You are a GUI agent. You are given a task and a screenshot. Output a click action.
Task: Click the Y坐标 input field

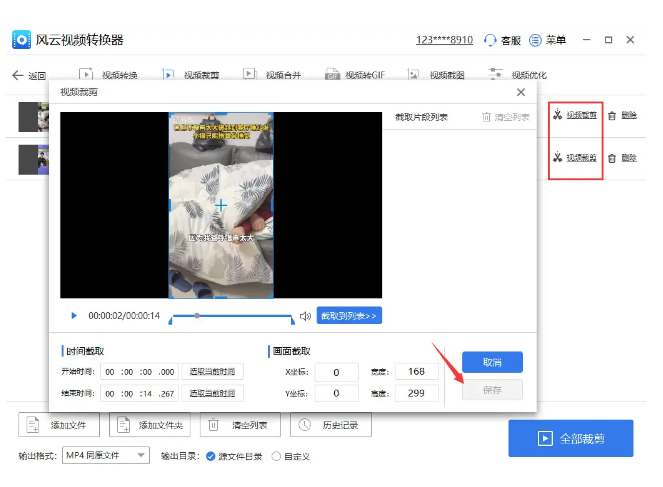[337, 393]
